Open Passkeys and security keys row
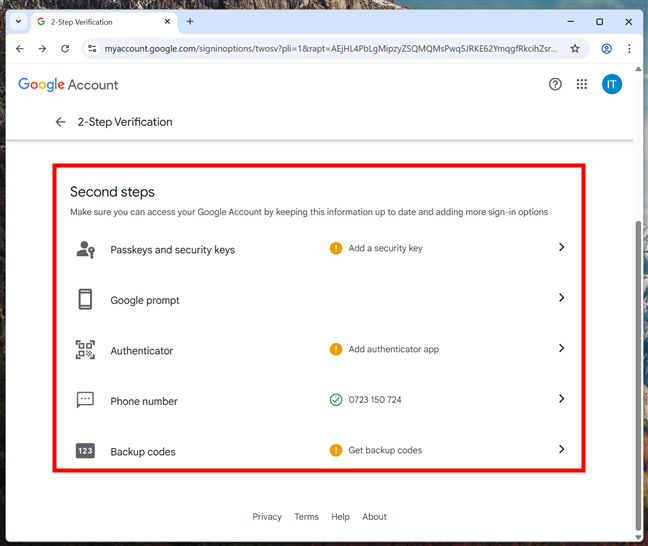The image size is (648, 546). [x=319, y=249]
